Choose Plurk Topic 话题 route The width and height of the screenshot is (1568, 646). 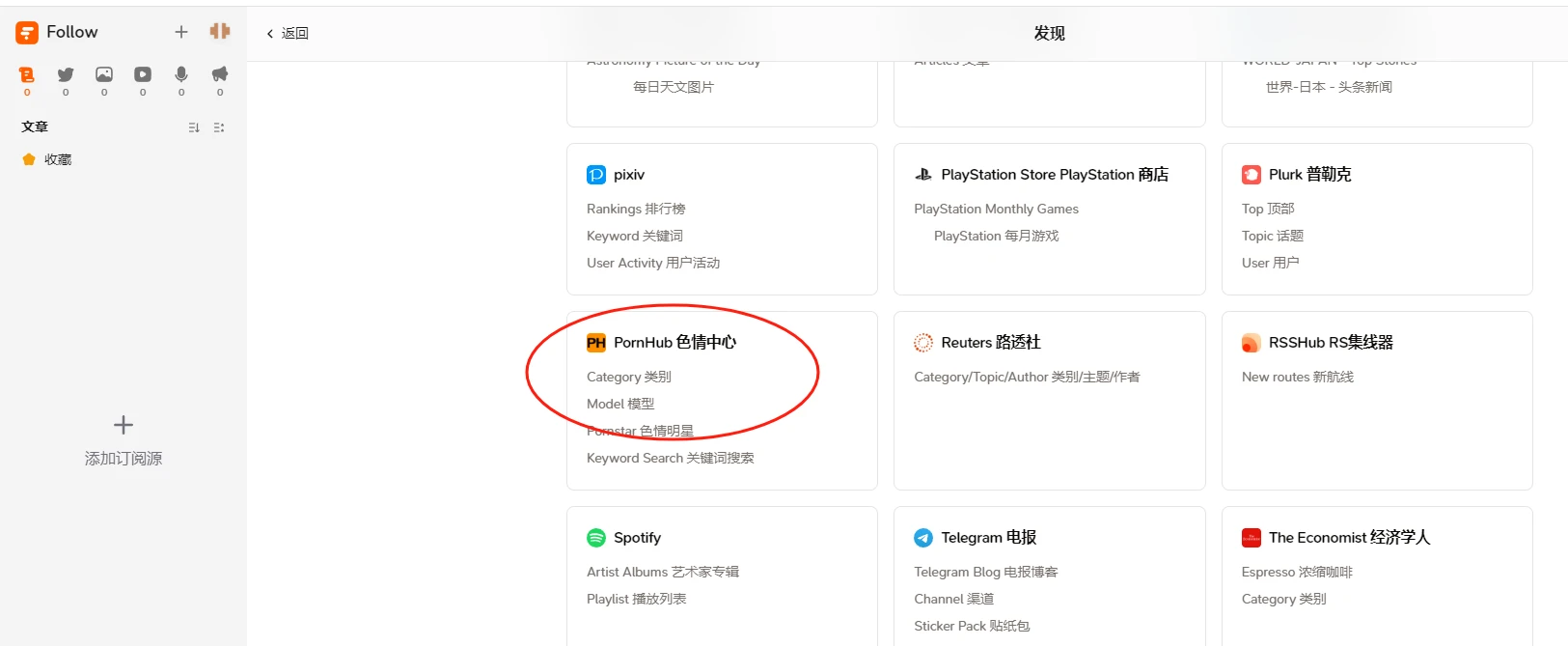[x=1272, y=236]
